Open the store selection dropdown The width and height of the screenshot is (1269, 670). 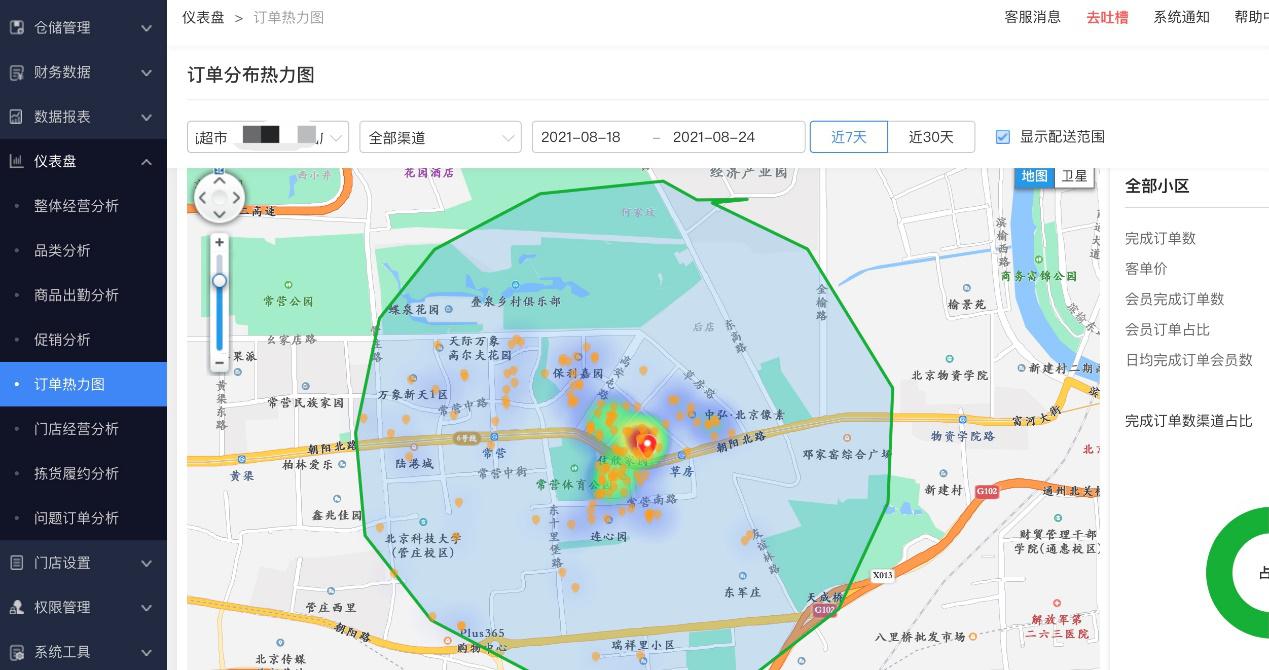268,137
